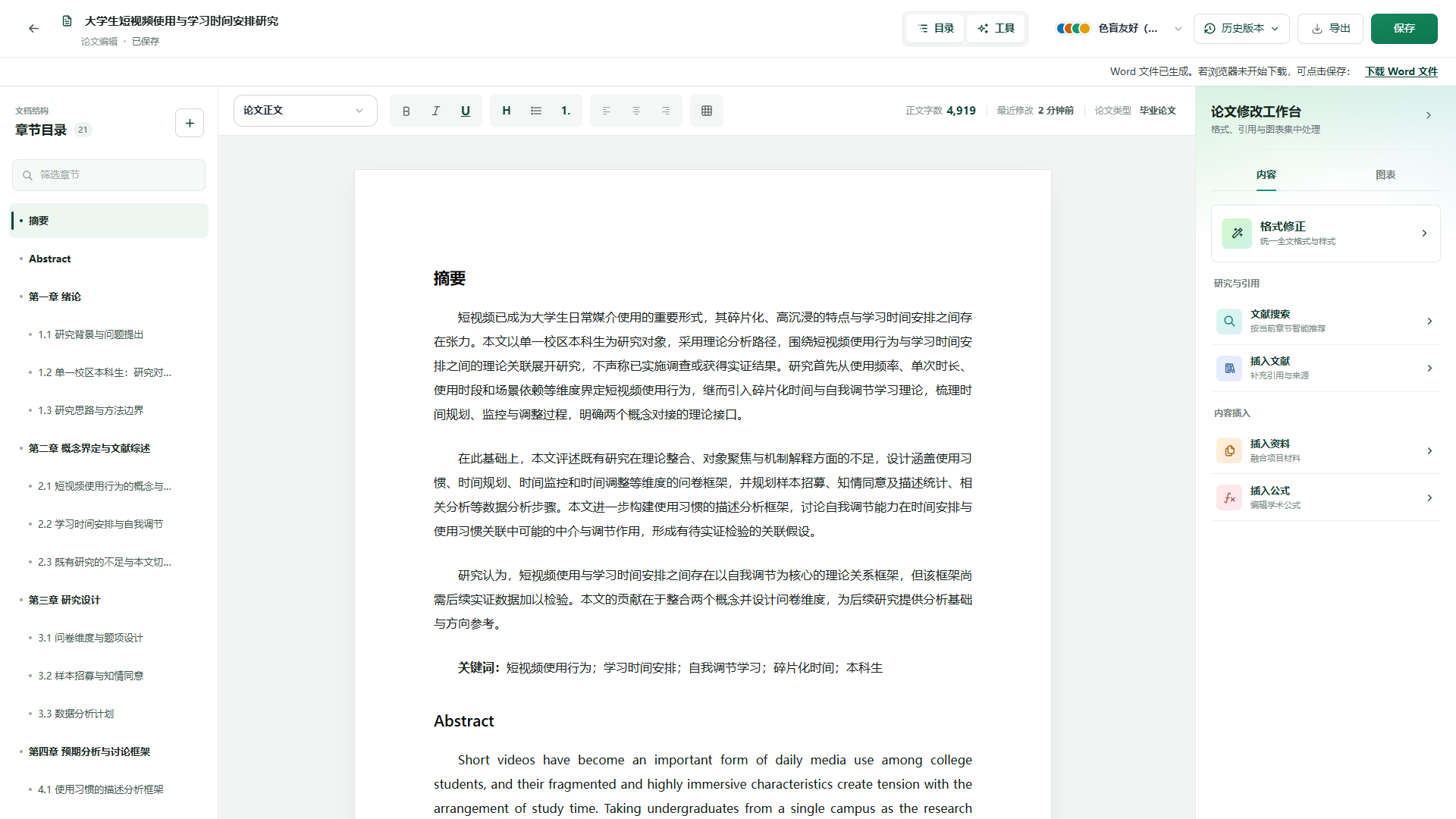This screenshot has width=1456, height=819.
Task: Open the 论文正文 style dropdown
Action: click(305, 111)
